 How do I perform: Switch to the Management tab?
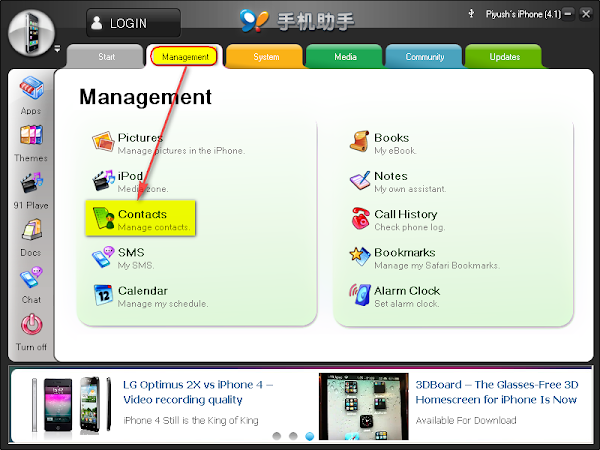pos(185,57)
